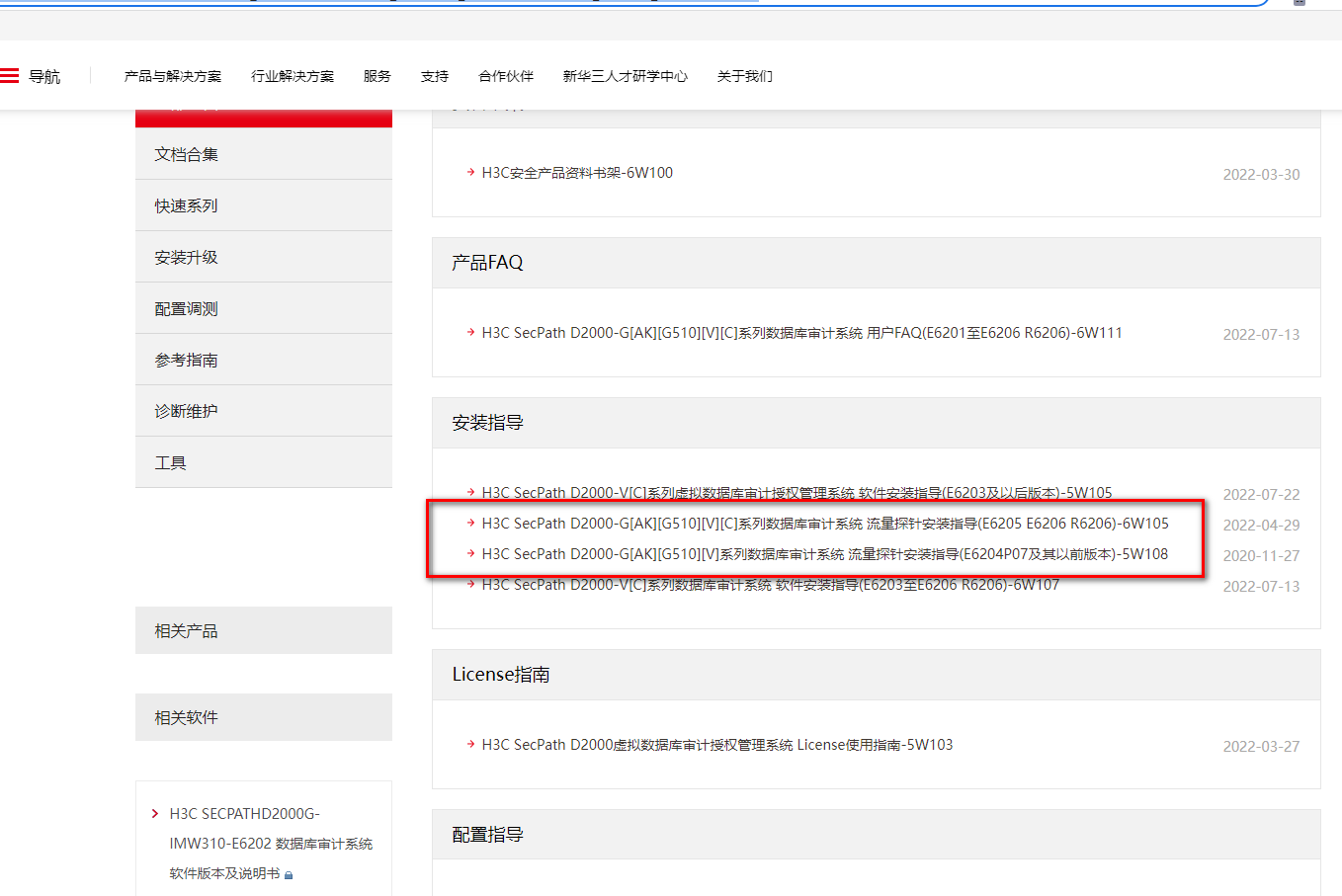This screenshot has height=896, width=1342.
Task: Click the 产品FAQ section heading
Action: point(487,263)
